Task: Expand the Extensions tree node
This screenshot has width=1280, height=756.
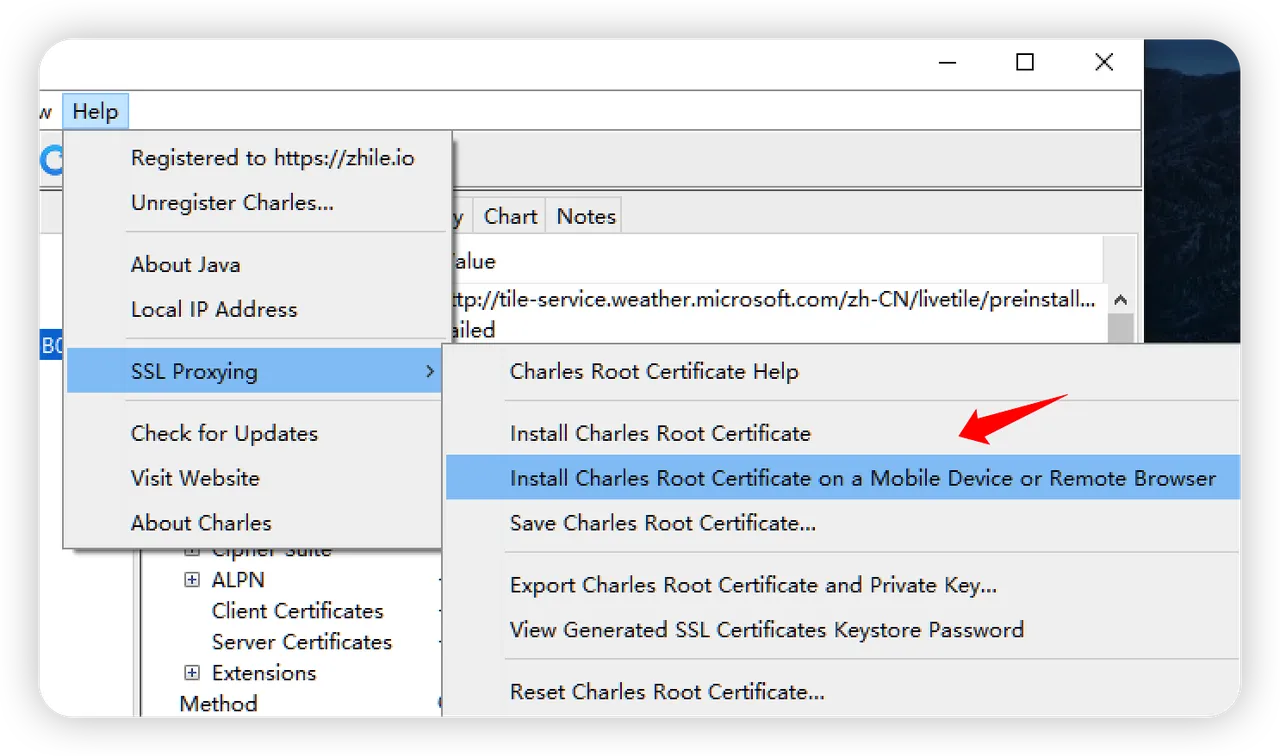Action: (x=192, y=673)
